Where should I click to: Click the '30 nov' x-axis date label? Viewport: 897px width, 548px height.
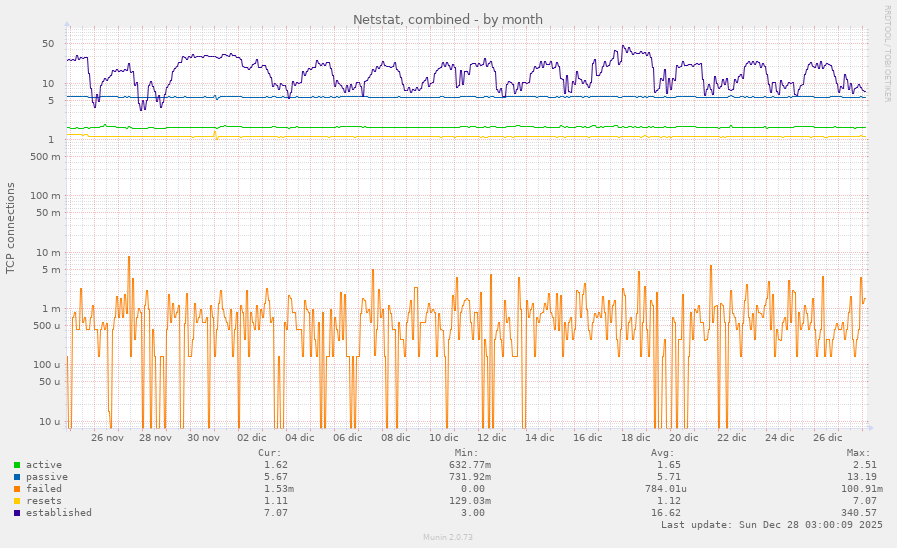tap(203, 438)
